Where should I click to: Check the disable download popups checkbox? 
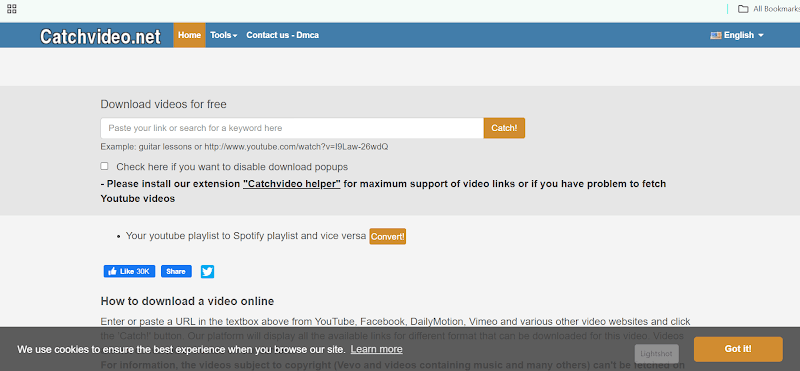(105, 166)
